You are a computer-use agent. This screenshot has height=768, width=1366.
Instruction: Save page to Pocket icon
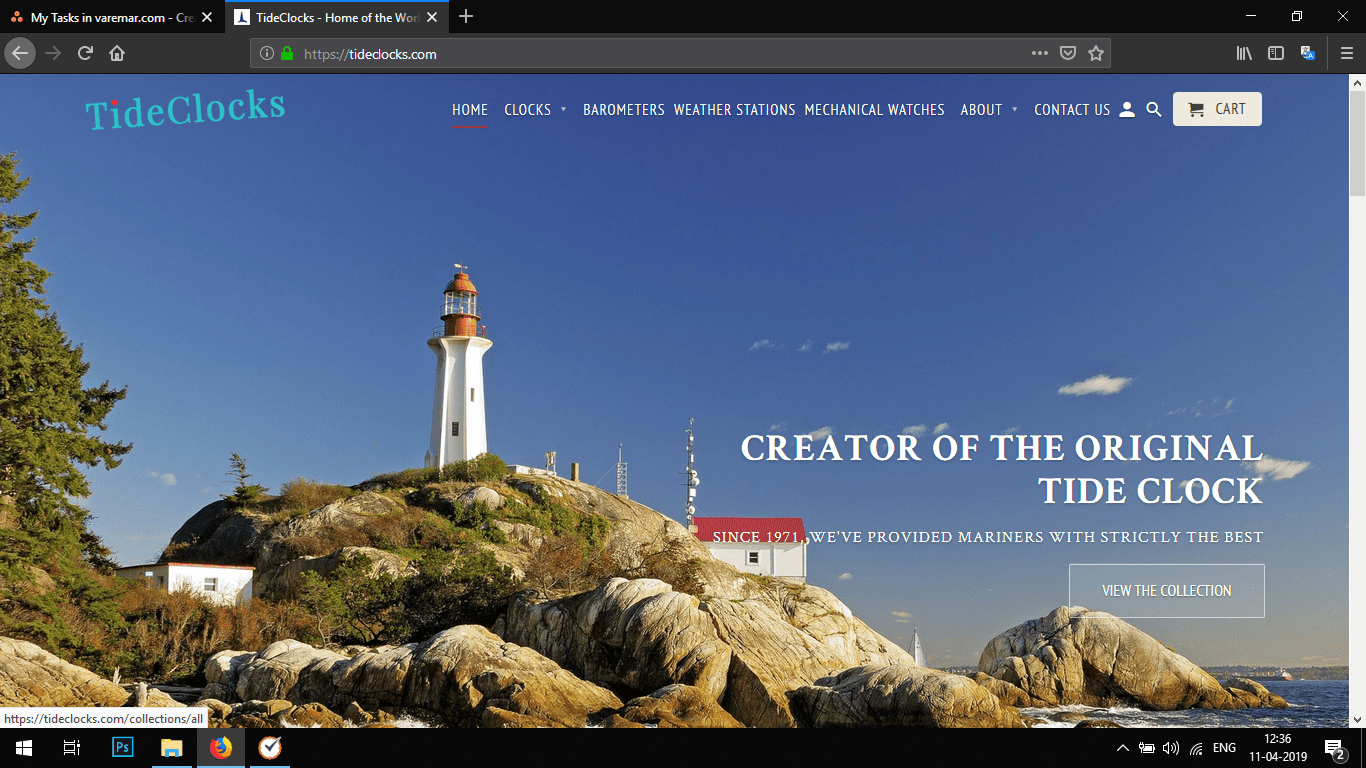(x=1068, y=54)
